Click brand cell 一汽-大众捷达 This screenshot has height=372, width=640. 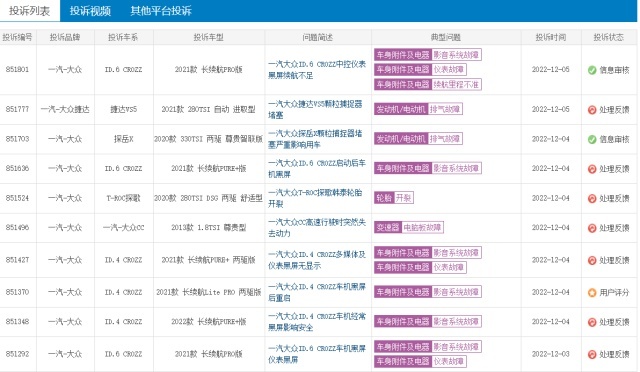tap(65, 109)
